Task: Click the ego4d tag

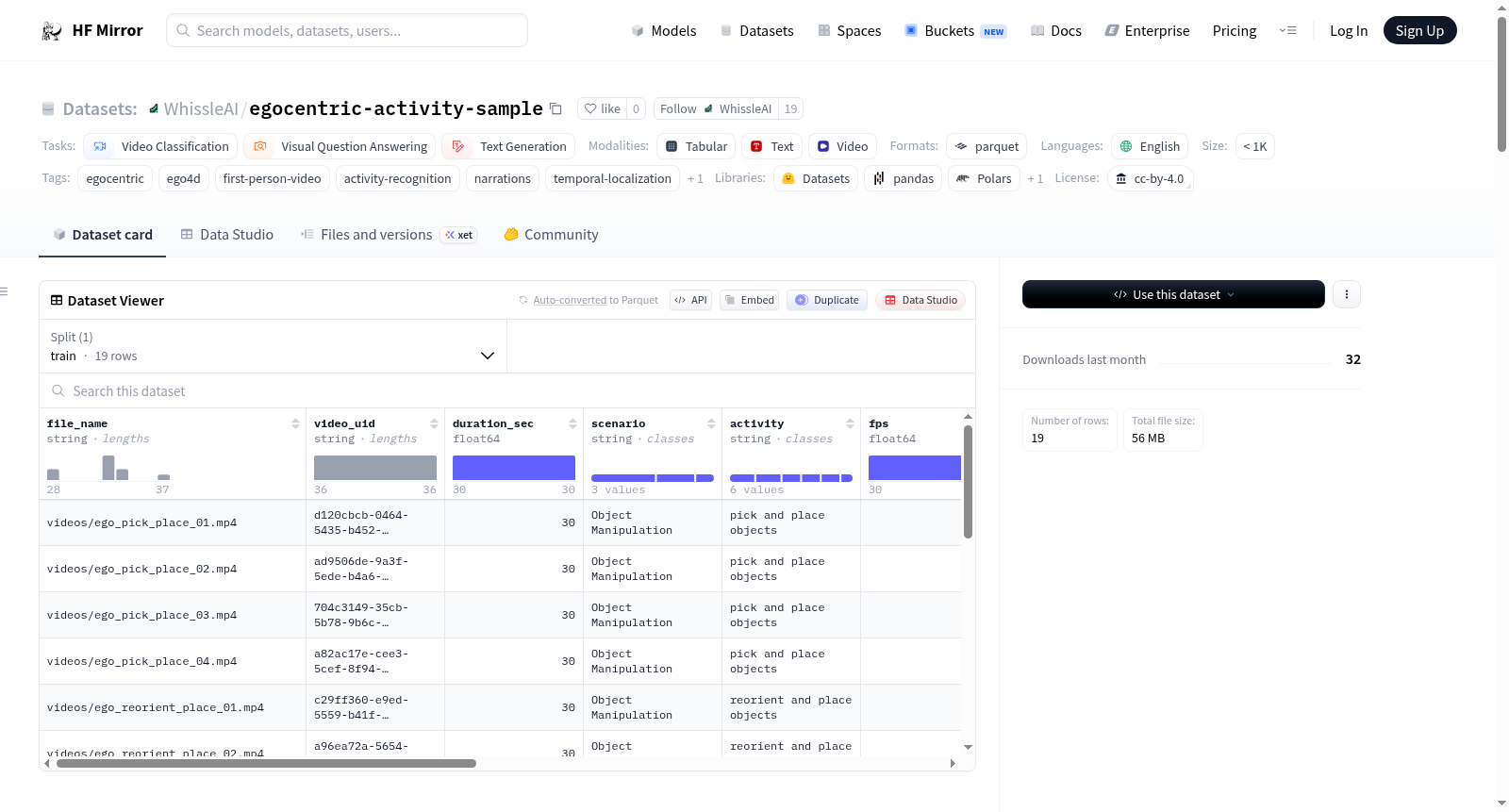Action: click(x=183, y=178)
